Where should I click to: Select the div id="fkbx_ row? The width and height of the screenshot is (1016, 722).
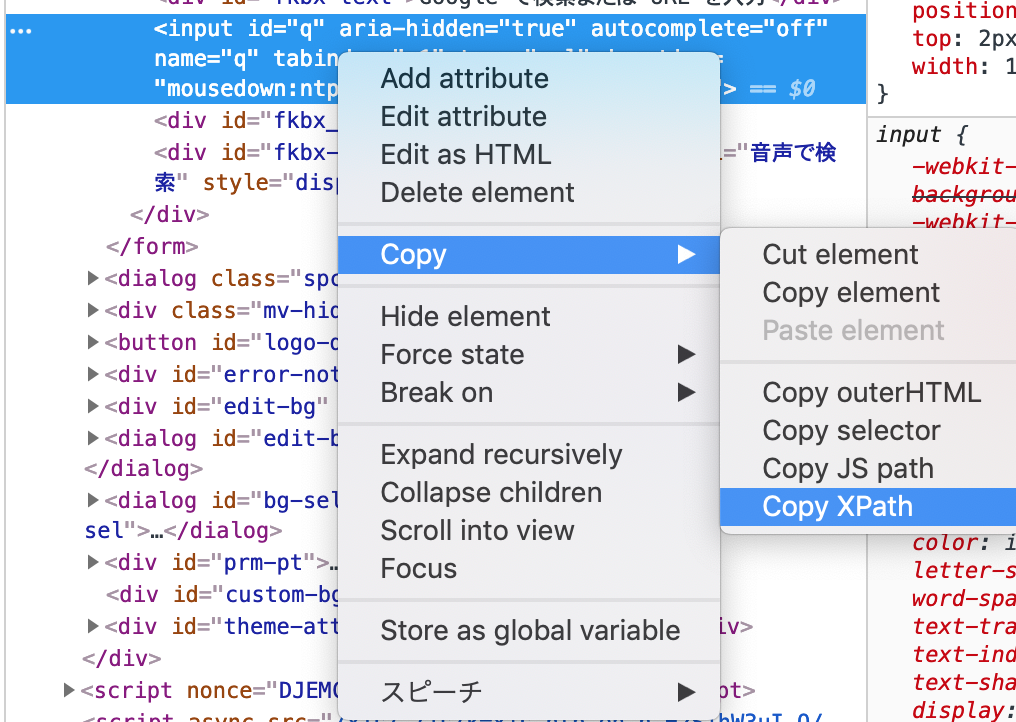[x=246, y=121]
